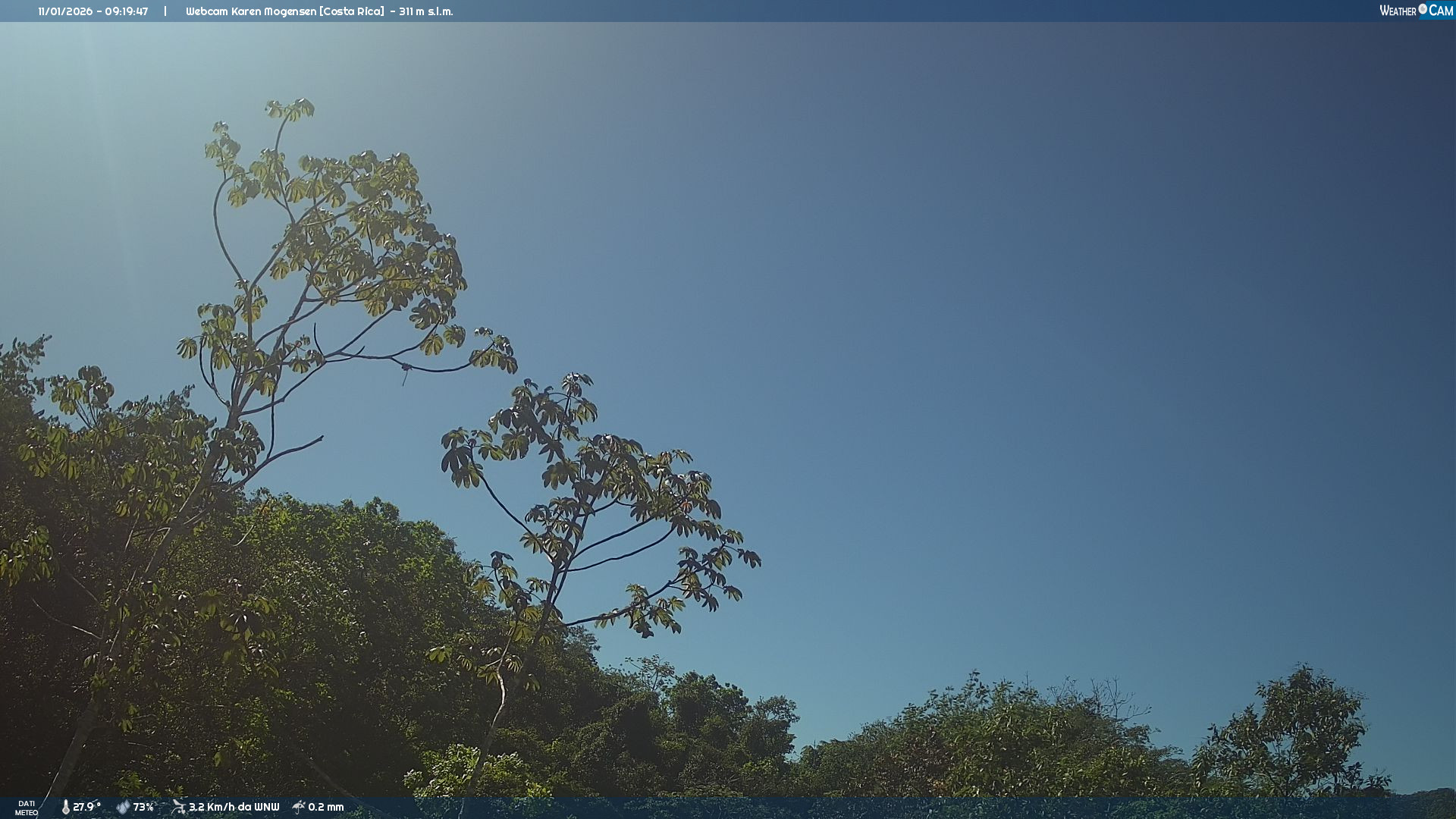Click the thermometer temperature icon
The width and height of the screenshot is (1456, 819).
(65, 807)
